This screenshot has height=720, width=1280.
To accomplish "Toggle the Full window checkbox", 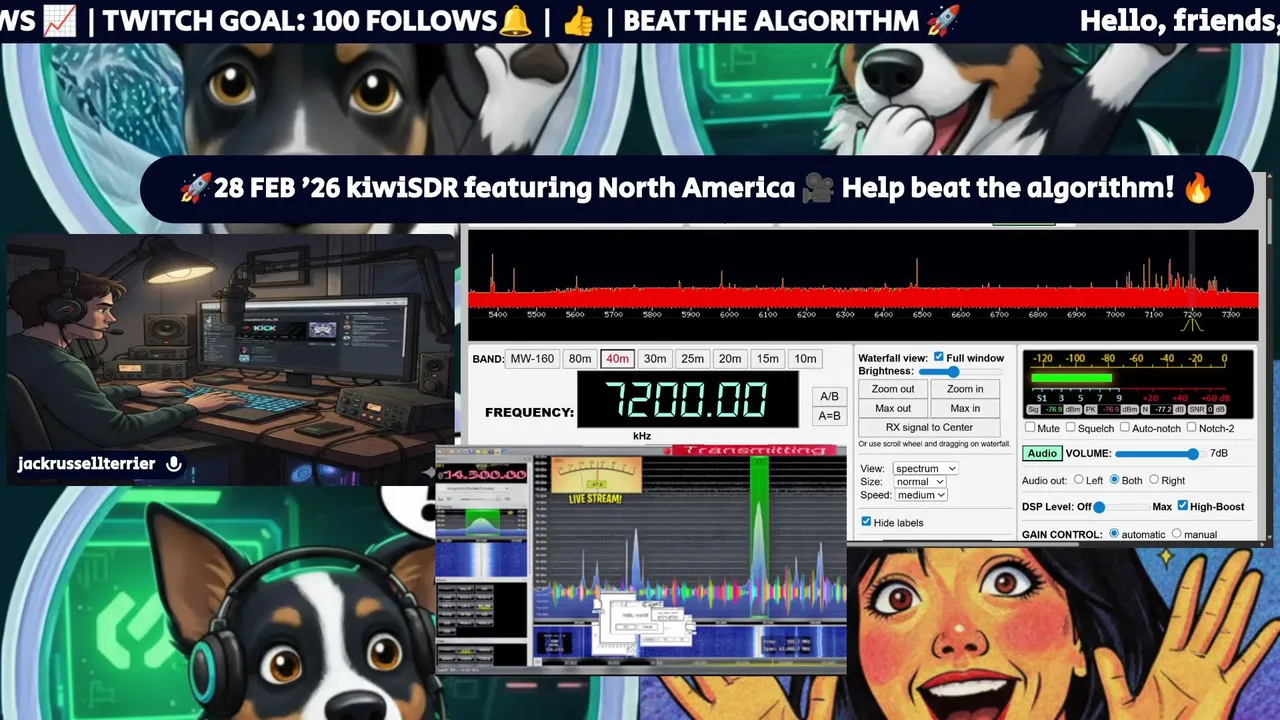I will coord(938,357).
